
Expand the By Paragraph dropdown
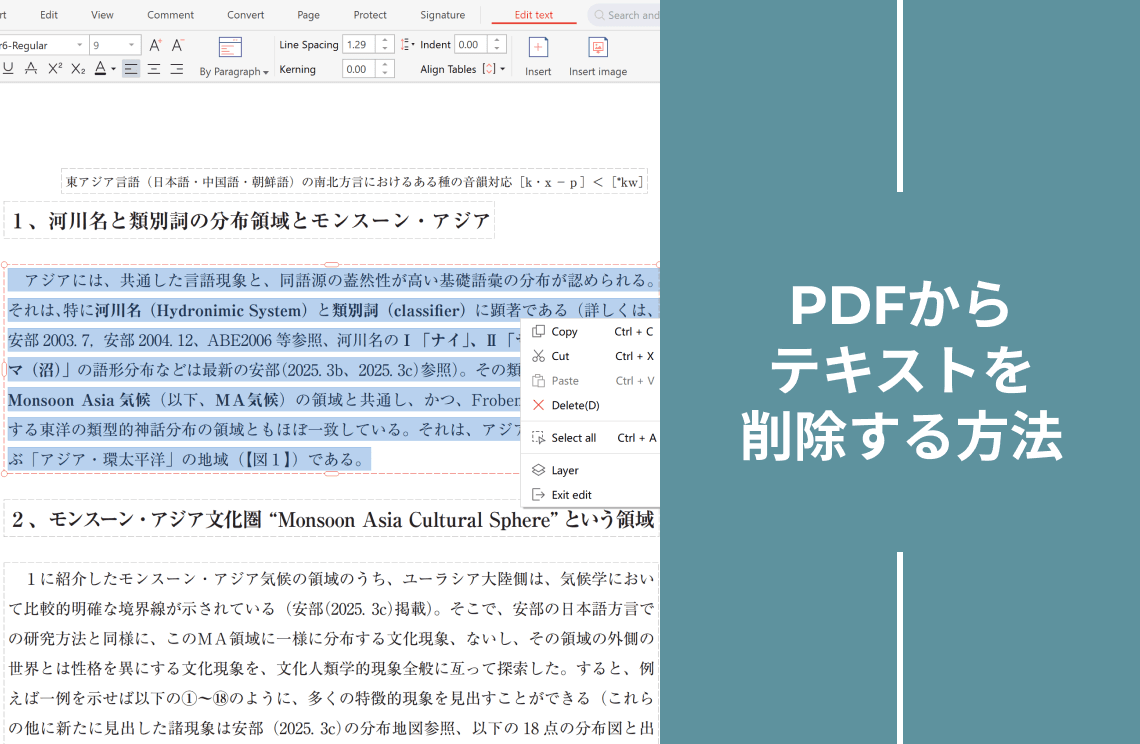(234, 71)
